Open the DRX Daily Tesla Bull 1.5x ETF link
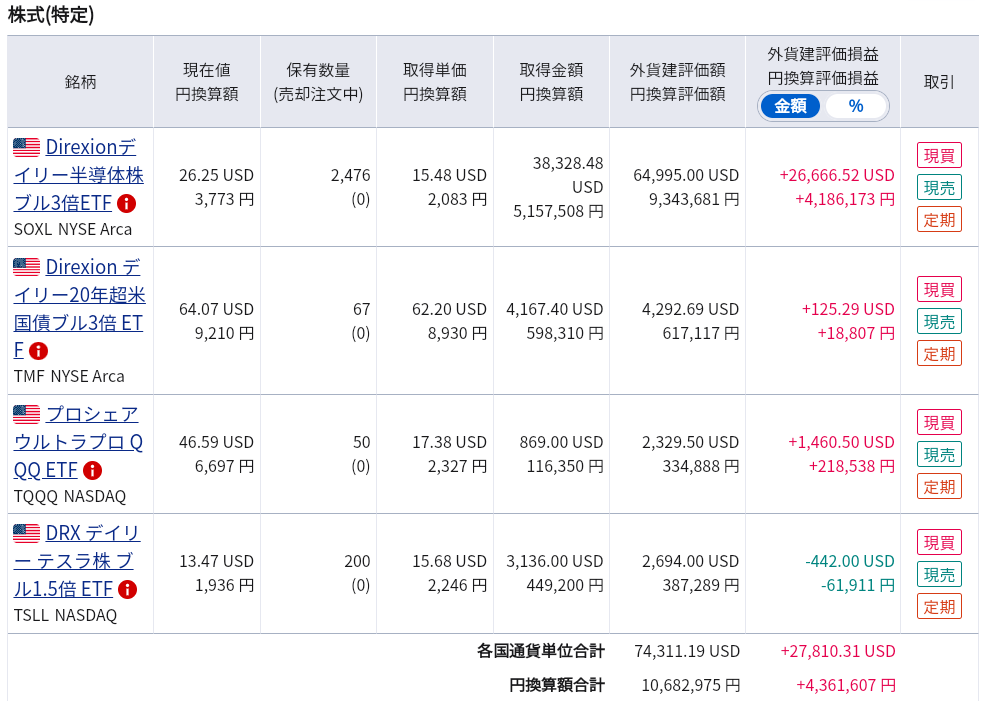Screen dimensions: 985x701 77,561
